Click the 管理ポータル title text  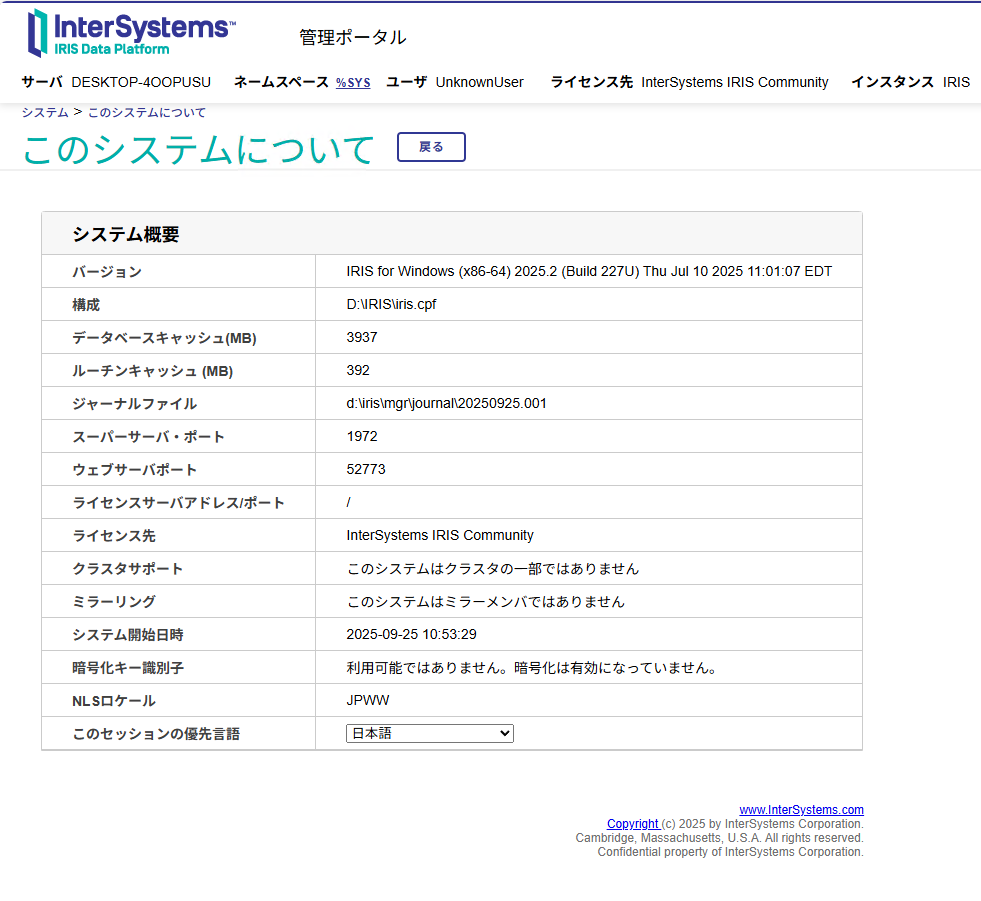(x=352, y=37)
